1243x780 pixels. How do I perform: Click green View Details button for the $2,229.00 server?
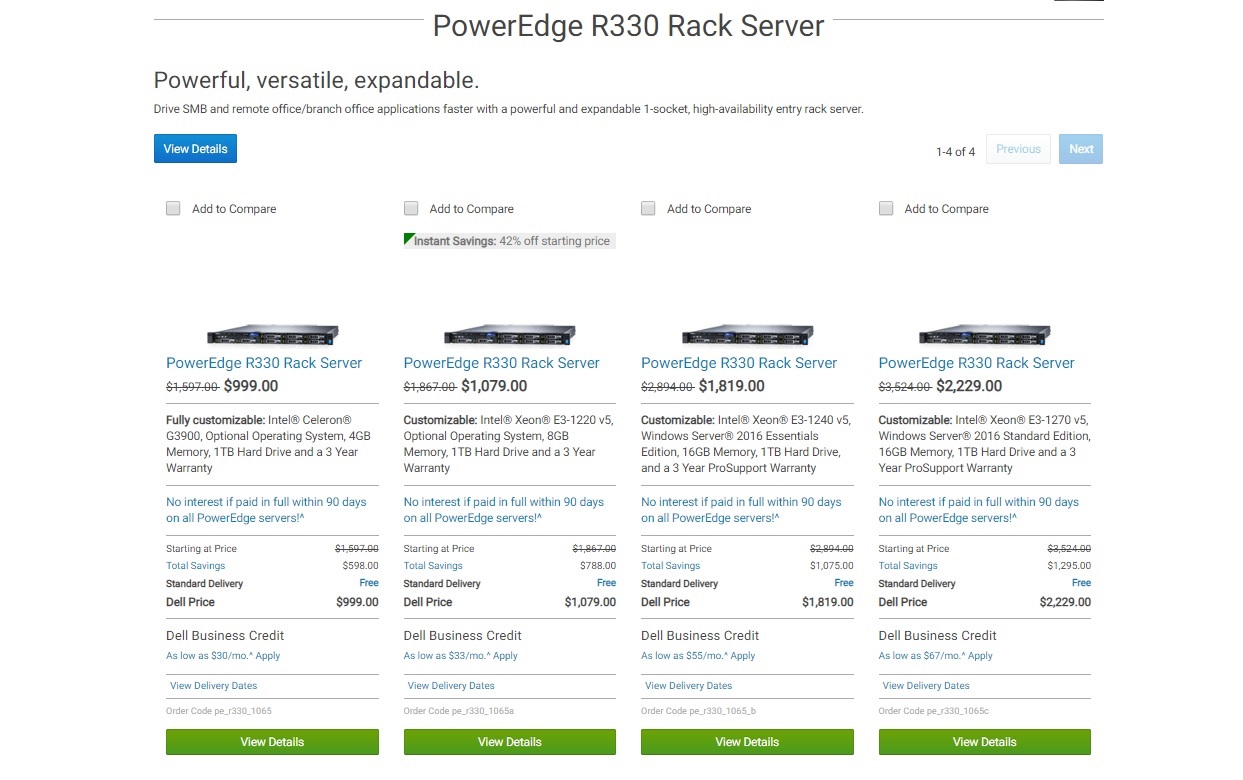(x=985, y=742)
